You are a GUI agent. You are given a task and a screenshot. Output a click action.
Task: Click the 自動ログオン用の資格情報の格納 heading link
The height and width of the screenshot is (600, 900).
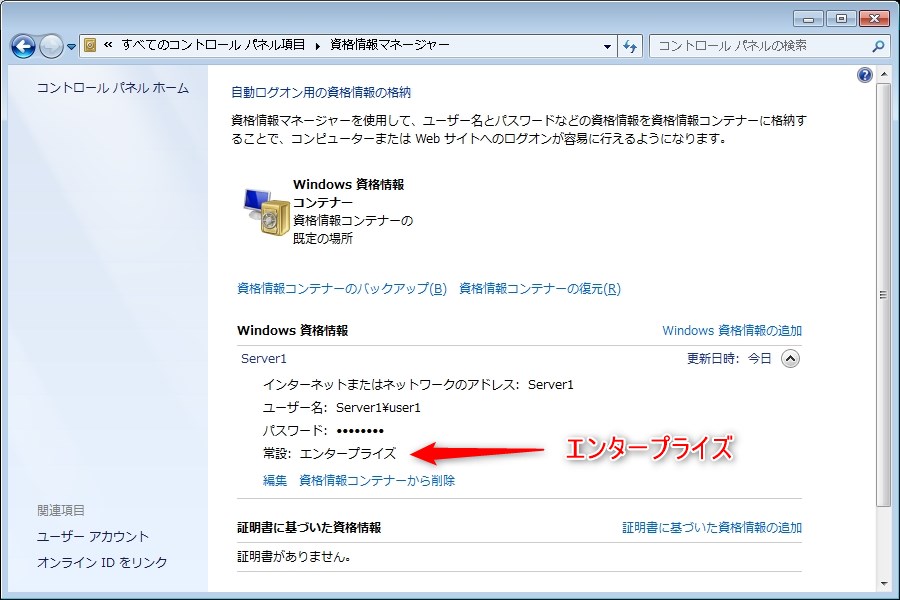(321, 92)
